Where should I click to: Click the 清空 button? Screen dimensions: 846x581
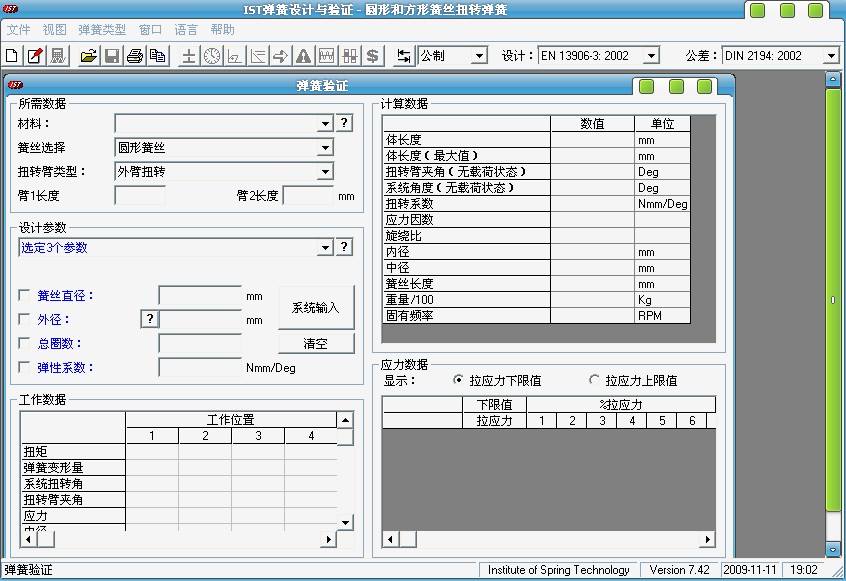[316, 343]
